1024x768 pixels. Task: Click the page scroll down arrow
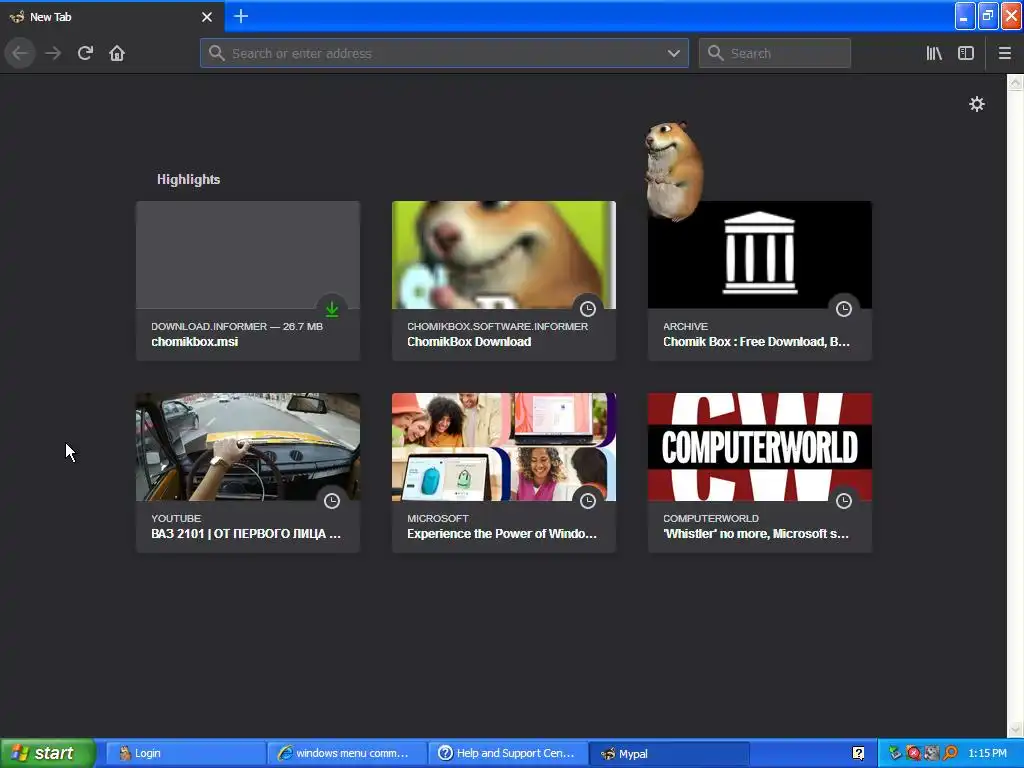[x=1015, y=729]
